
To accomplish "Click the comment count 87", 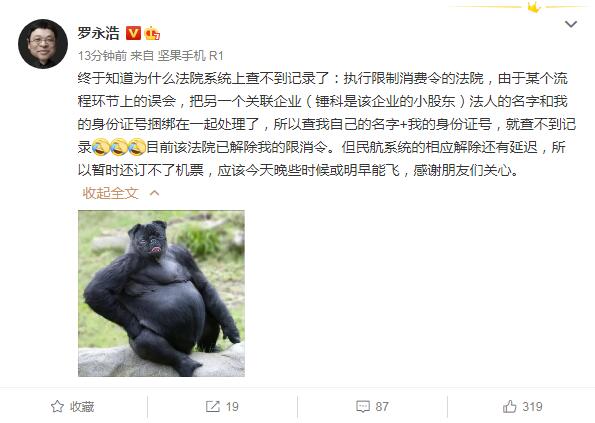I will pos(382,406).
